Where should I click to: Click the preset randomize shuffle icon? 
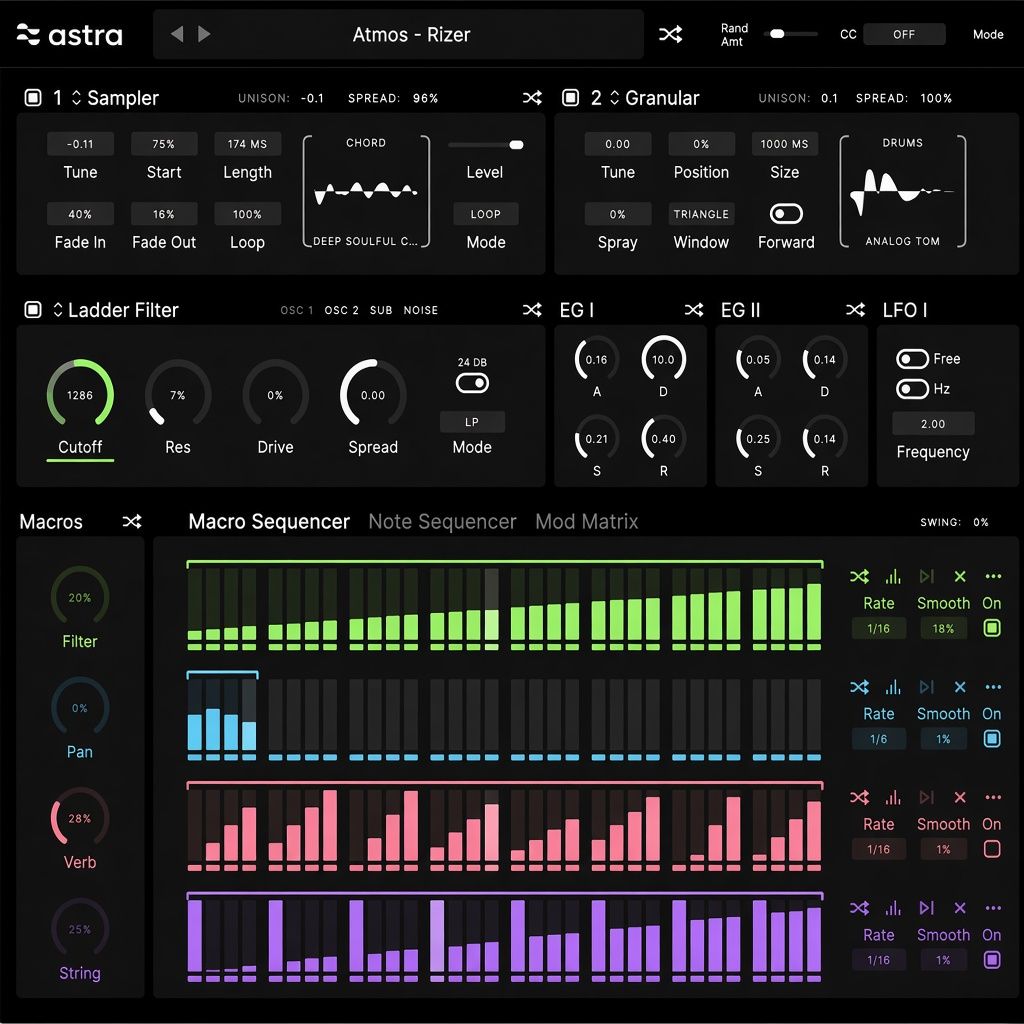670,34
